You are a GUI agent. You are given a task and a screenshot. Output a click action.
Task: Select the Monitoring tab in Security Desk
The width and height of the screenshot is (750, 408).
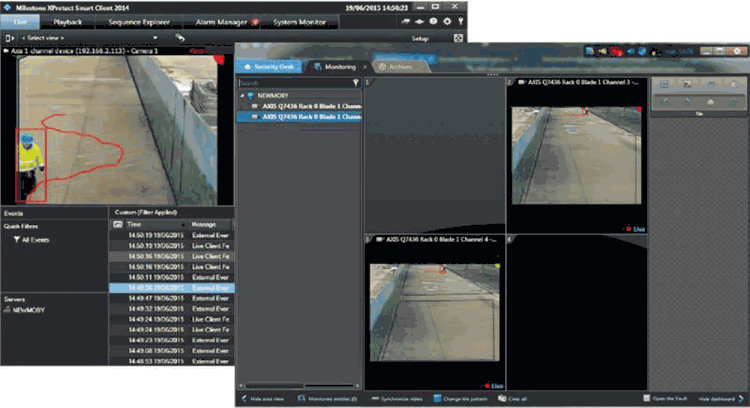340,67
